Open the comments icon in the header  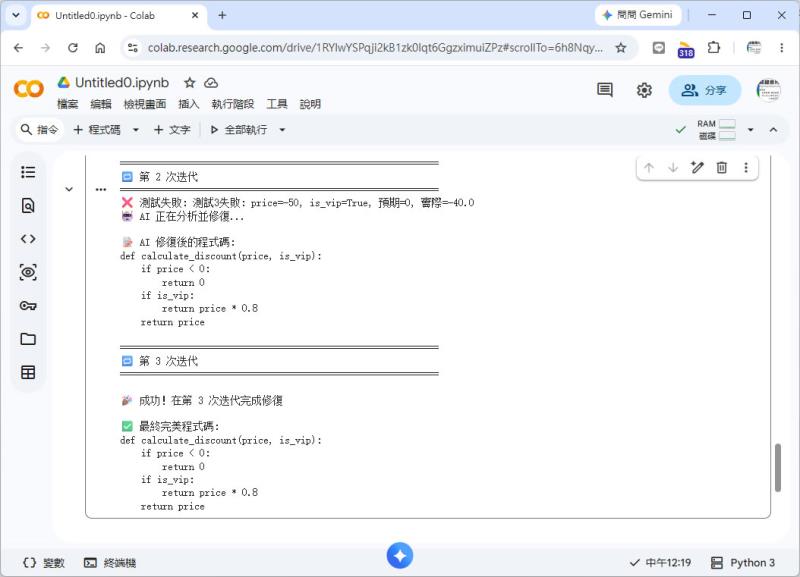[605, 90]
